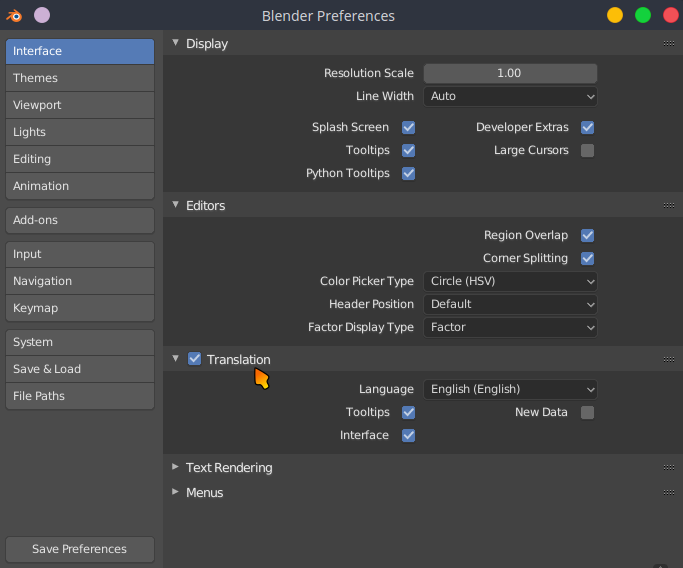683x568 pixels.
Task: Uncheck the Corner Splitting option
Action: coord(587,258)
